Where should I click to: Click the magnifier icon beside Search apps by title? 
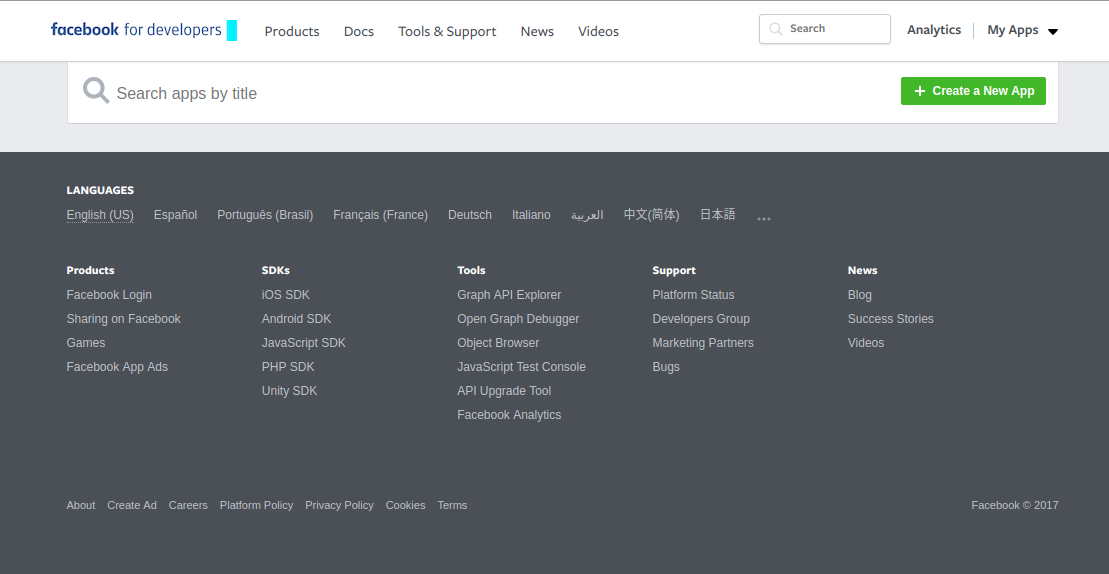tap(96, 91)
